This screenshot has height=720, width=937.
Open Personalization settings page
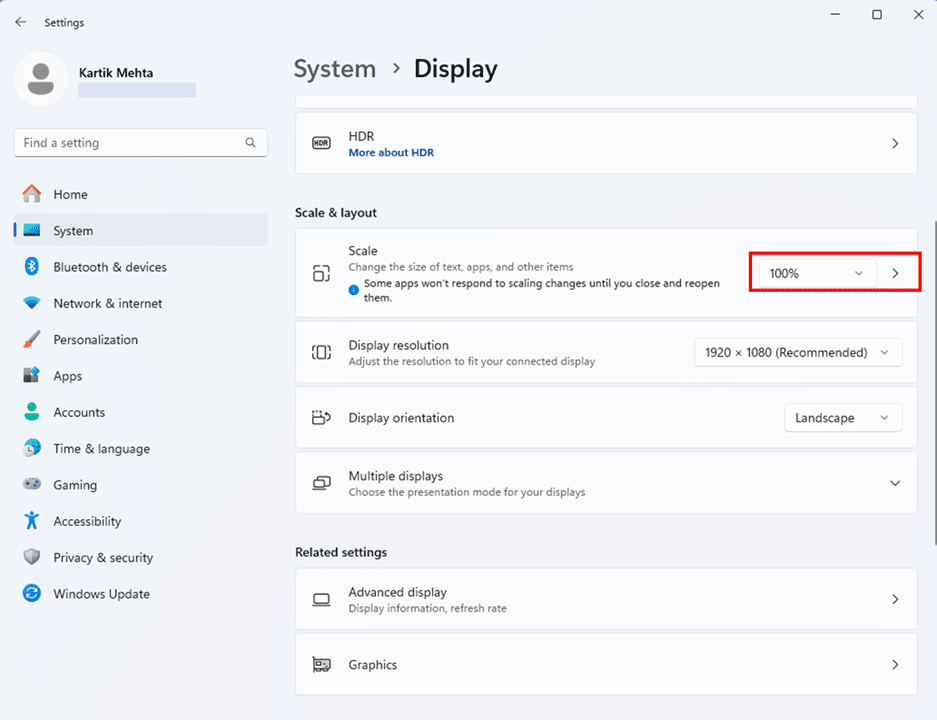click(140, 339)
